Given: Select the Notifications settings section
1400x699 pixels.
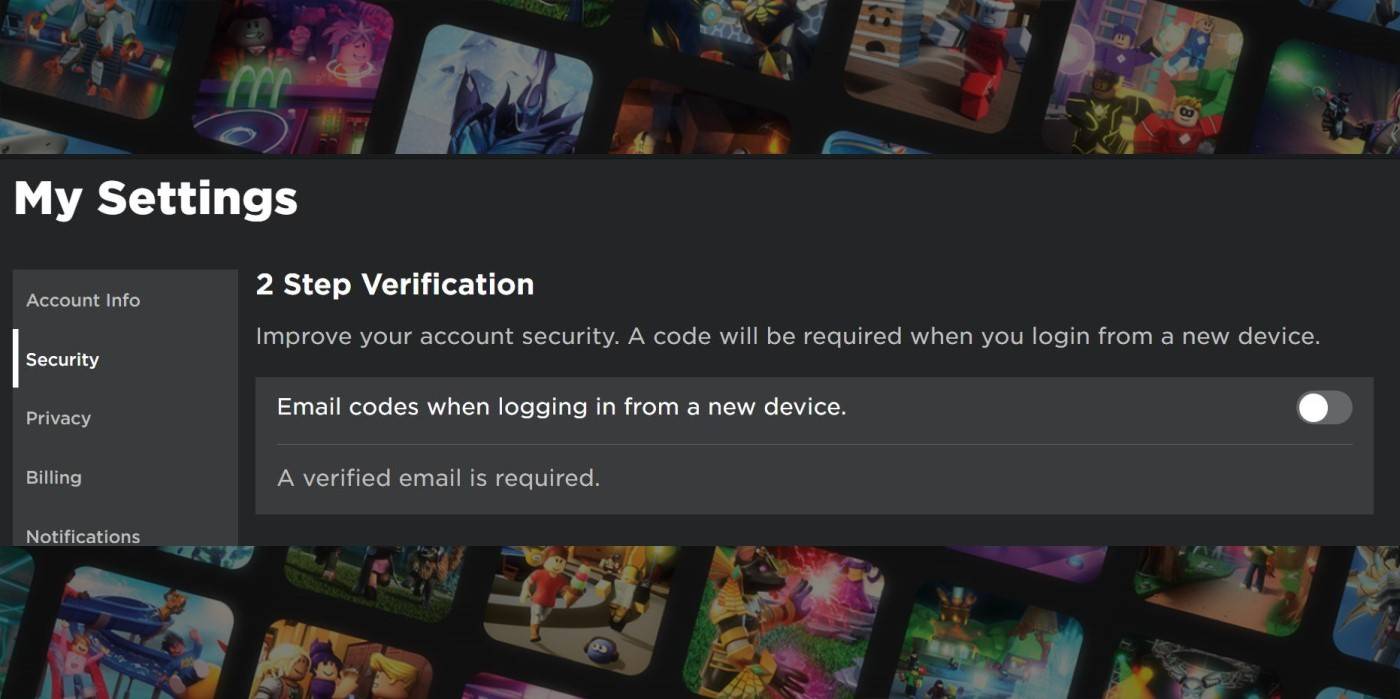Looking at the screenshot, I should pyautogui.click(x=83, y=536).
